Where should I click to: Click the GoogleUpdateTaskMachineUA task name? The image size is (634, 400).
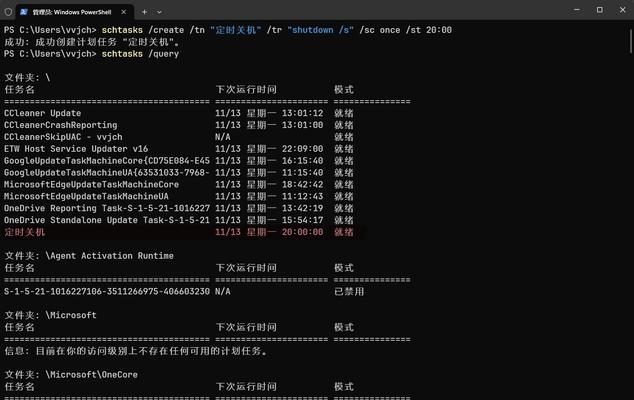click(x=107, y=173)
